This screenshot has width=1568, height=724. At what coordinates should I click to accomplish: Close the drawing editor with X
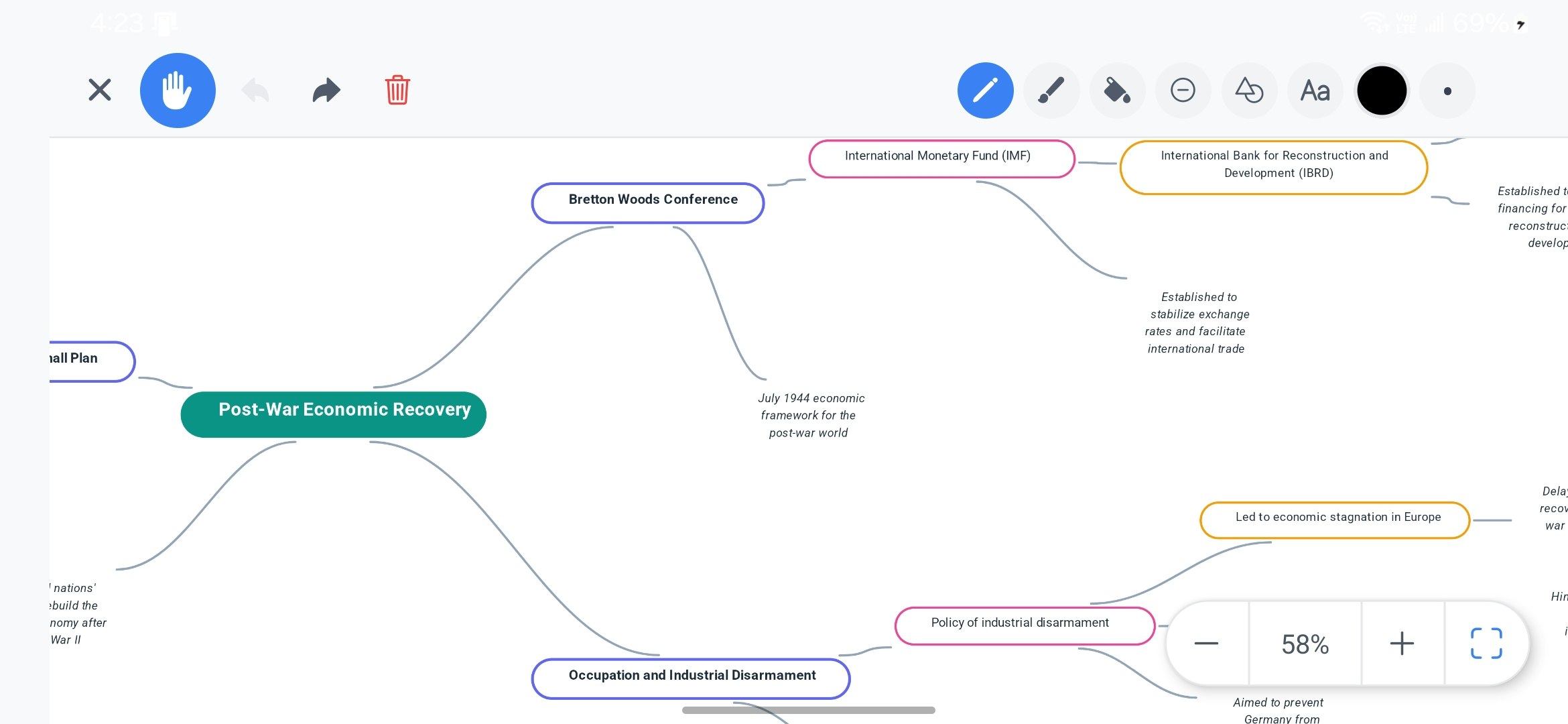click(x=100, y=90)
